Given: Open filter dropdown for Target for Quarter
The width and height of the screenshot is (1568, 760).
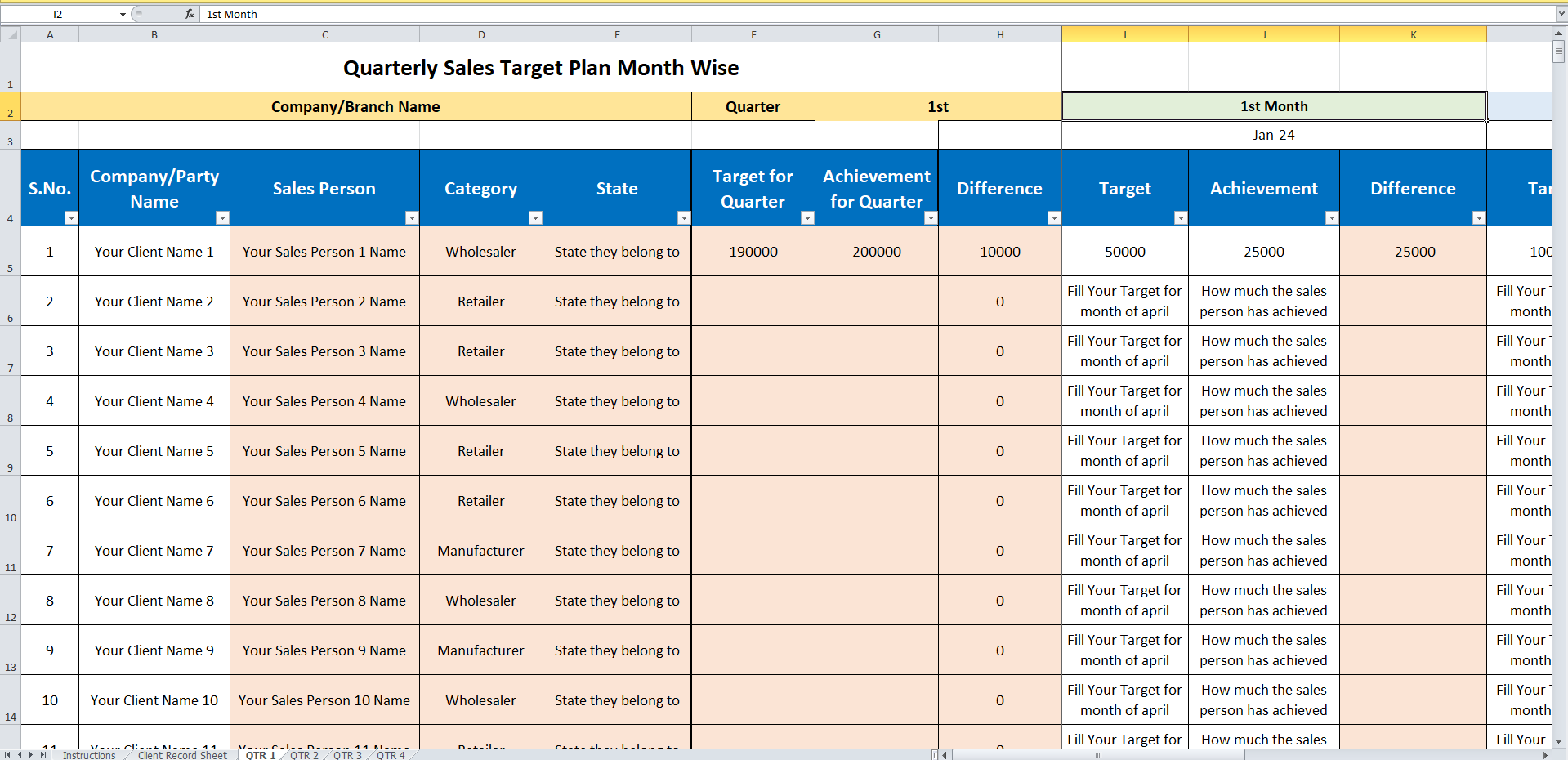Looking at the screenshot, I should click(807, 217).
